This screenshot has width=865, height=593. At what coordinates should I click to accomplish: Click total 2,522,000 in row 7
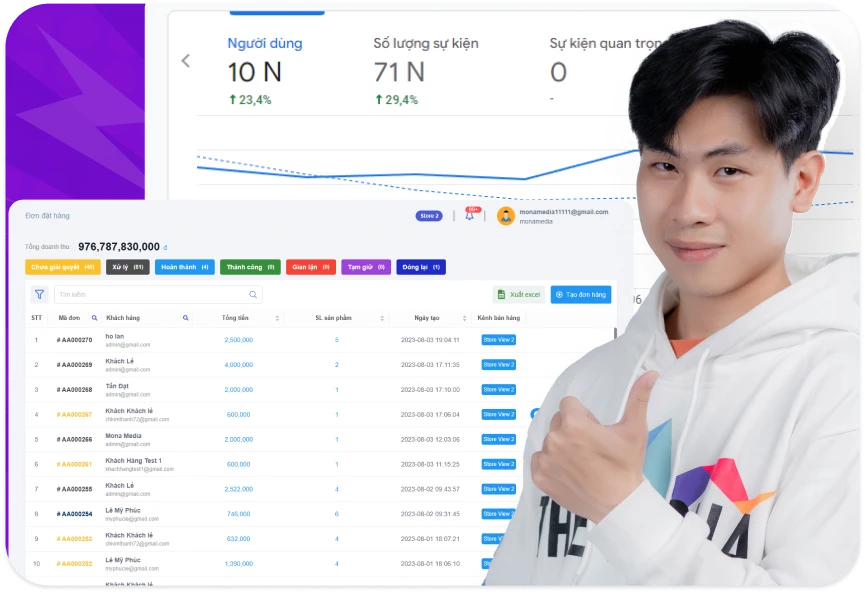point(239,489)
